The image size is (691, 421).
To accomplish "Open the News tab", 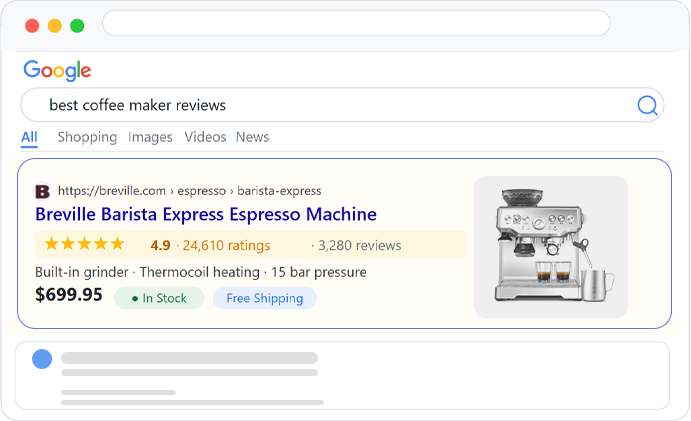I will [253, 137].
